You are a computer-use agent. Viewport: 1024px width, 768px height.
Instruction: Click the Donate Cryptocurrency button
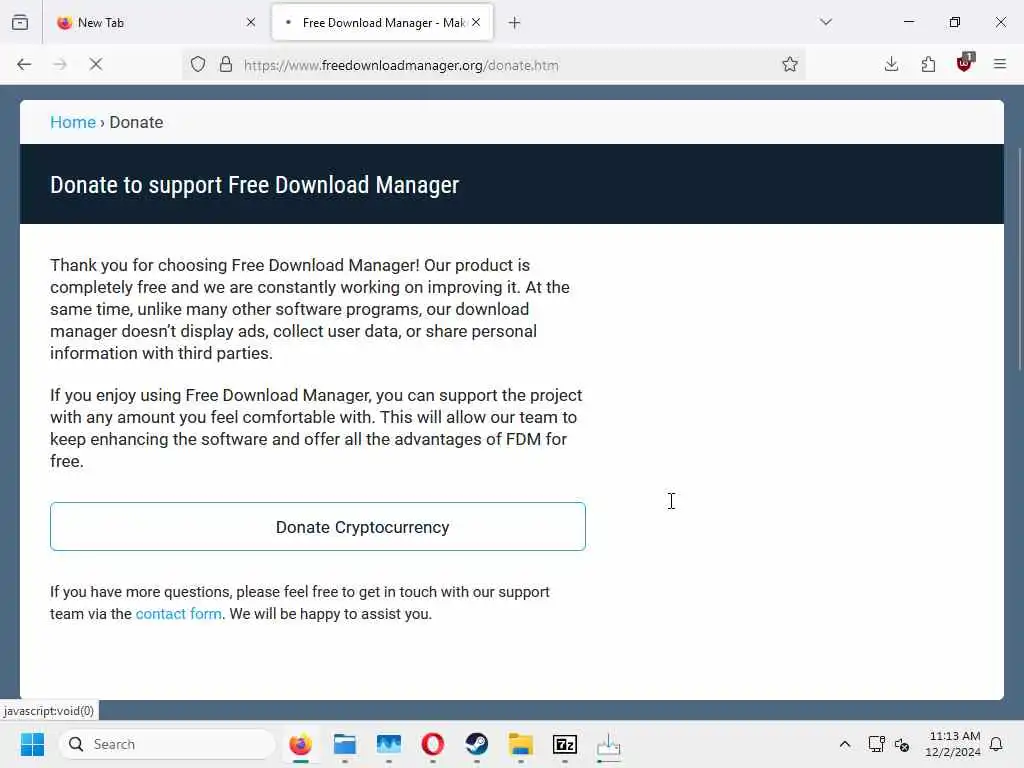click(x=318, y=526)
